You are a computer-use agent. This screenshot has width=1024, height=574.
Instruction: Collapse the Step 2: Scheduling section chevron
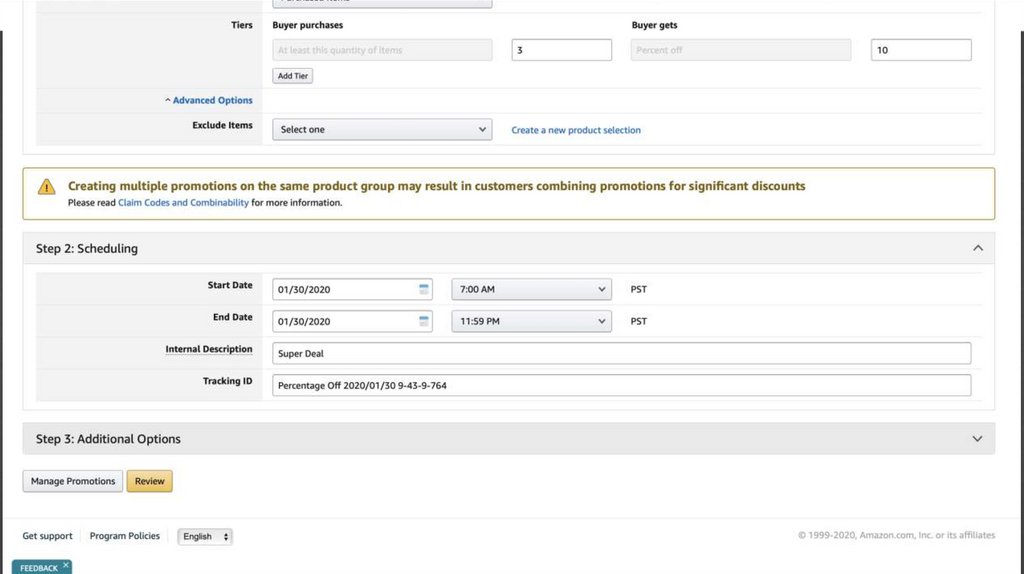[x=977, y=249]
